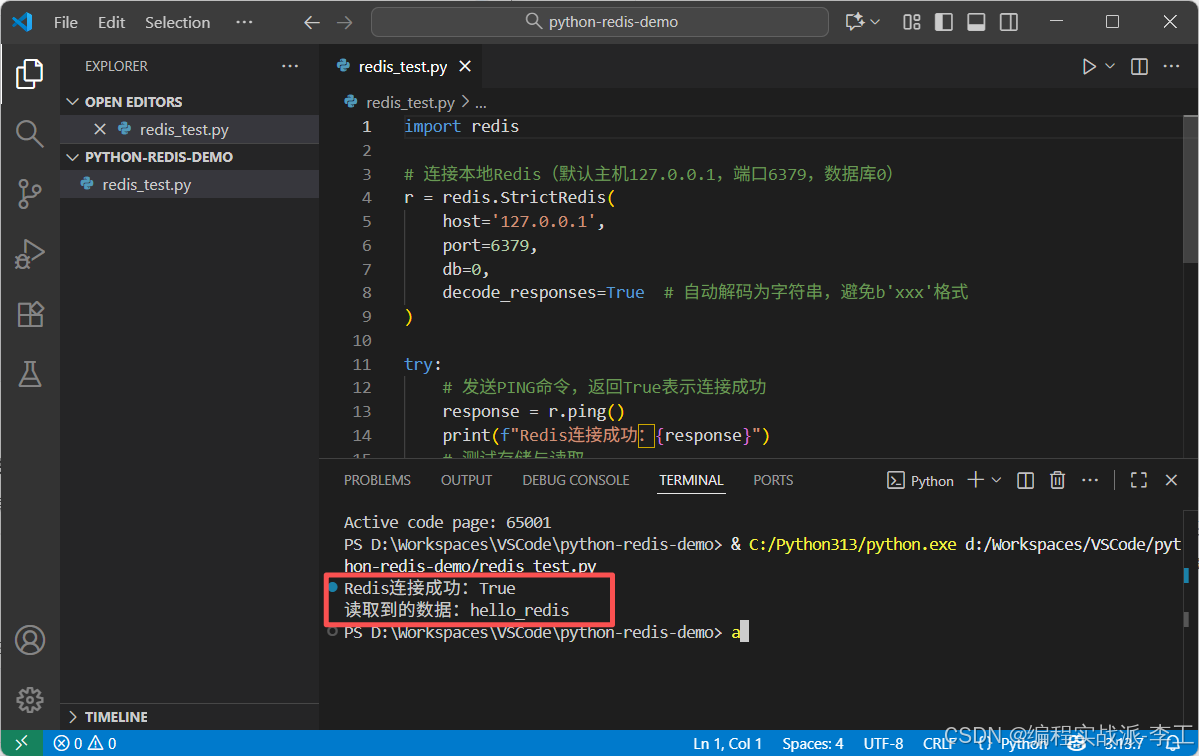Click the 'import redis' code line

[461, 126]
